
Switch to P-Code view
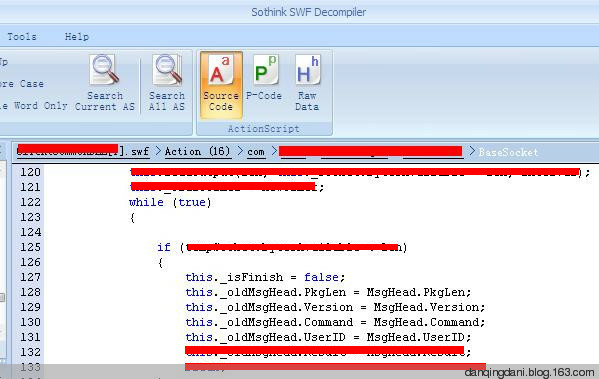264,78
